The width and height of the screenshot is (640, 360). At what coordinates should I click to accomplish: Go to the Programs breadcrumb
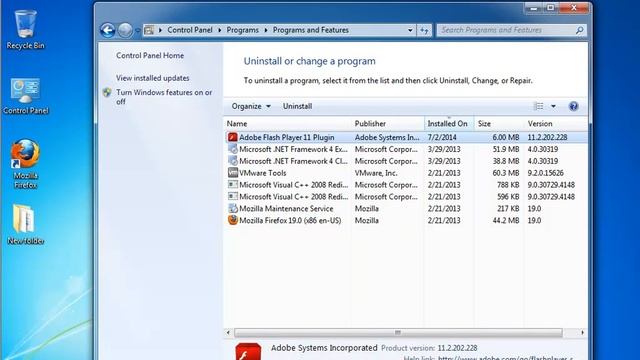click(242, 30)
